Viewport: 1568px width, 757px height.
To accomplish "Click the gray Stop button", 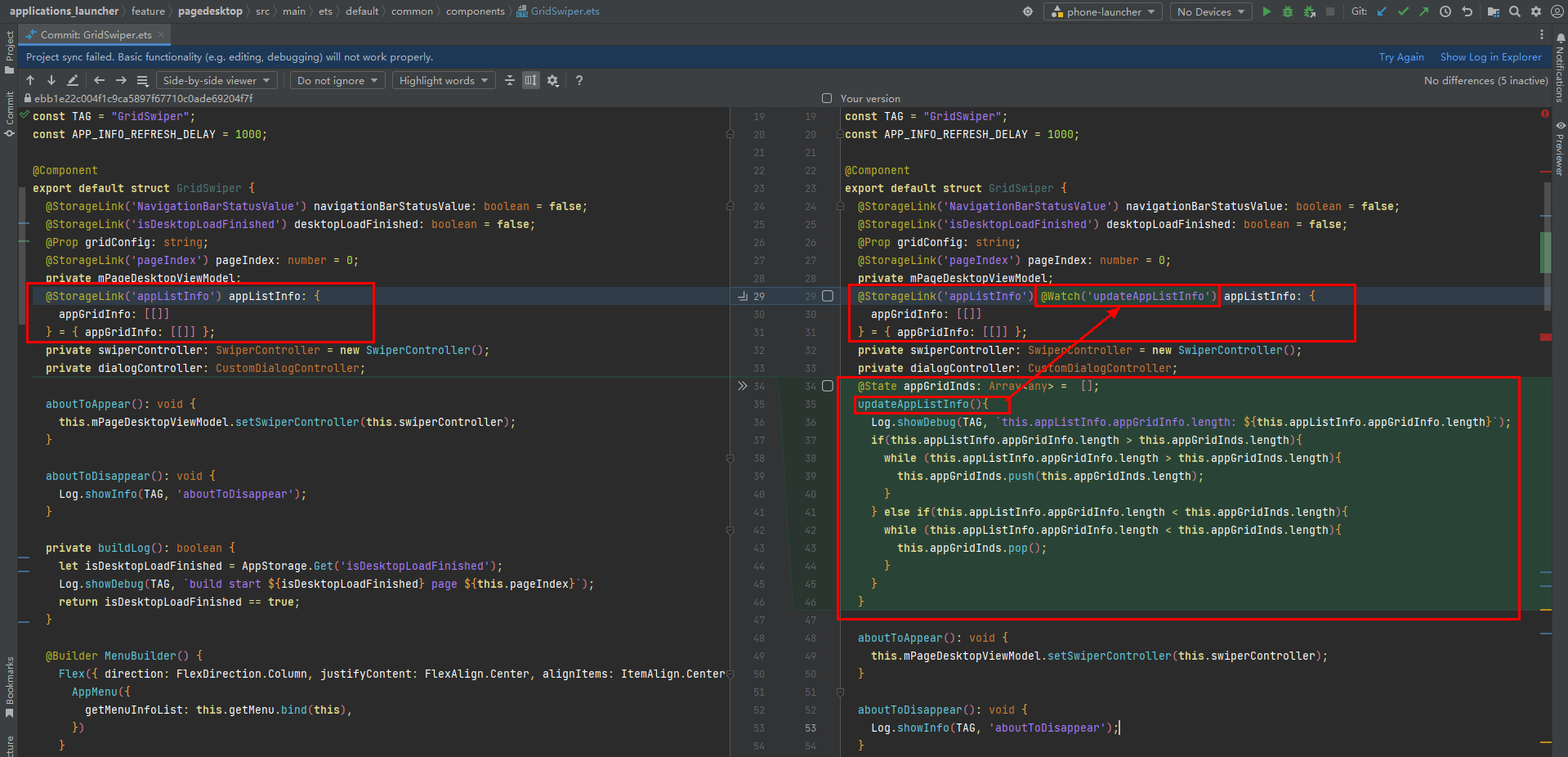I will coord(1330,11).
